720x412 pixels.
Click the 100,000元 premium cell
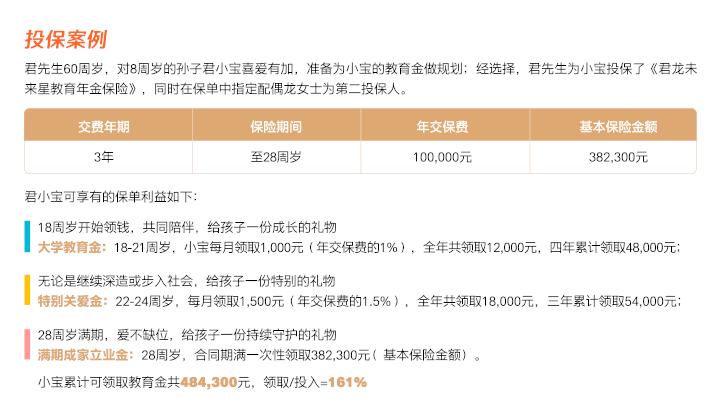pyautogui.click(x=443, y=157)
